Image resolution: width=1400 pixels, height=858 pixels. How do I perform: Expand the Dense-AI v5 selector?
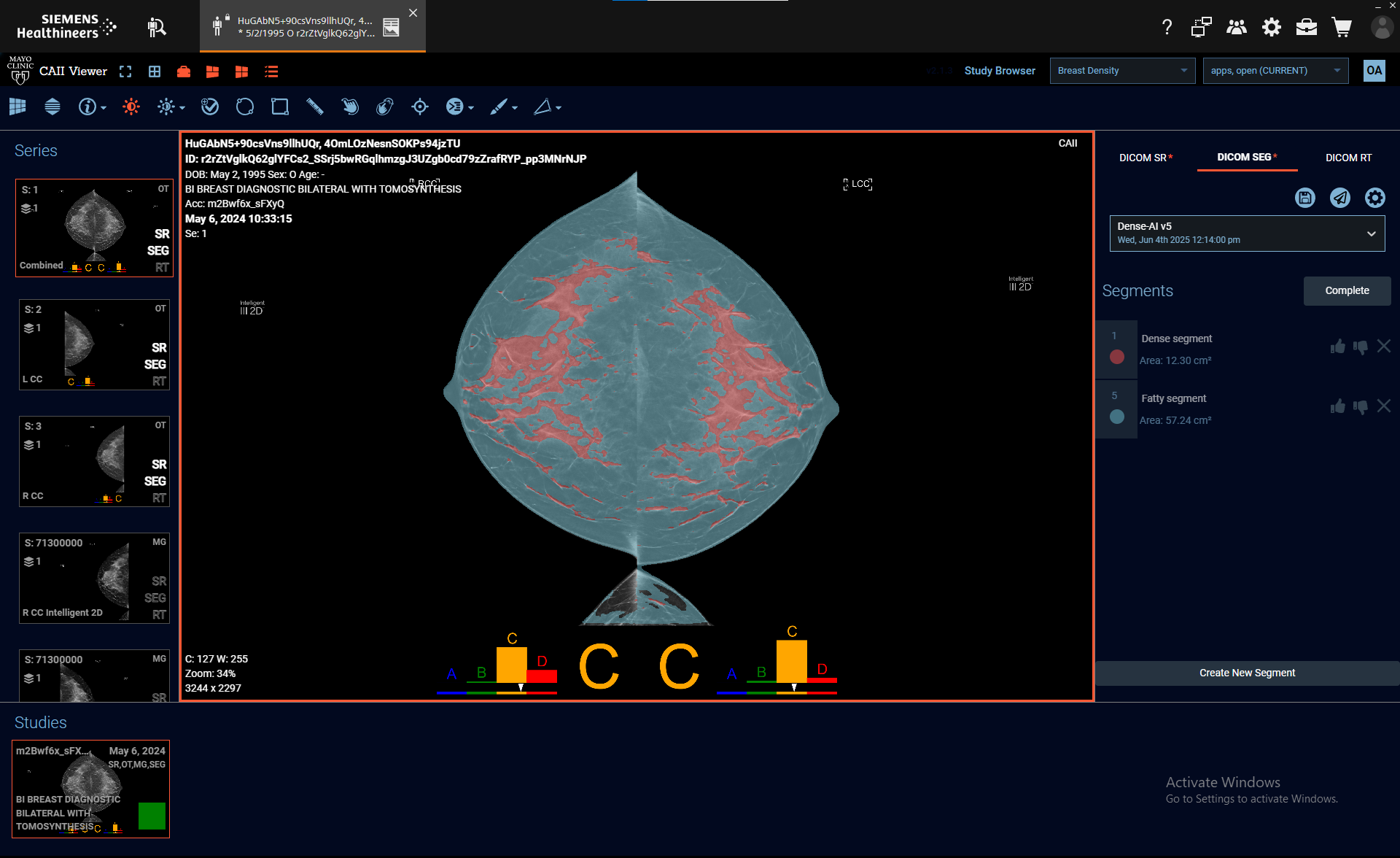coord(1247,233)
